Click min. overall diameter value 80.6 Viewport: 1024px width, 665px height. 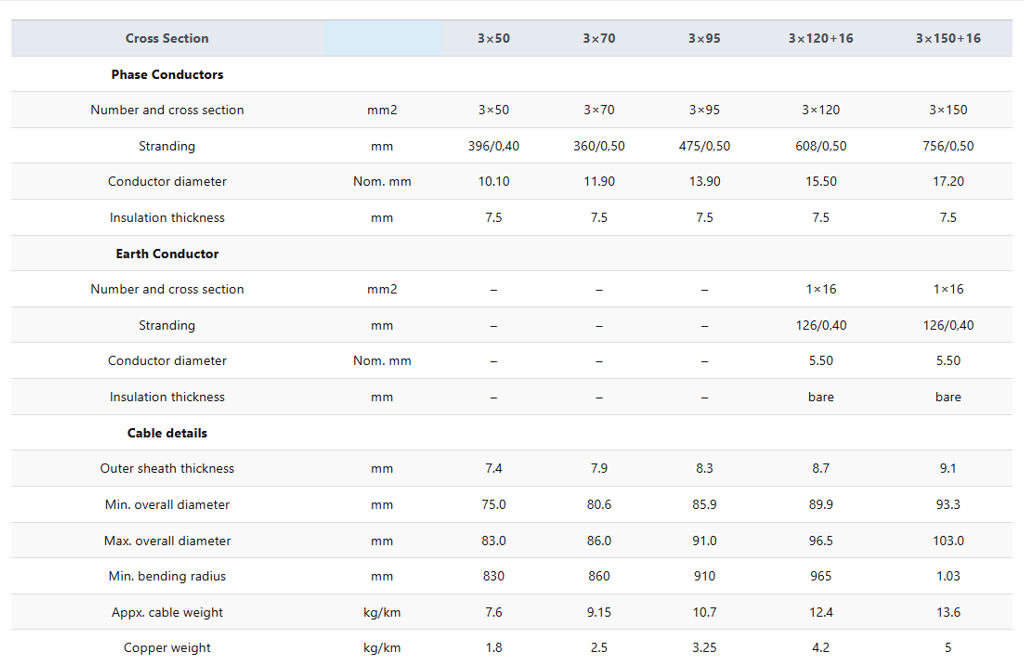tap(599, 505)
